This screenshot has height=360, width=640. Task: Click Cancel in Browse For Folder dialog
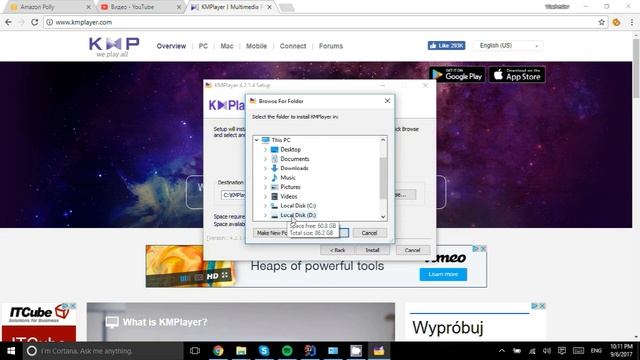pos(369,233)
